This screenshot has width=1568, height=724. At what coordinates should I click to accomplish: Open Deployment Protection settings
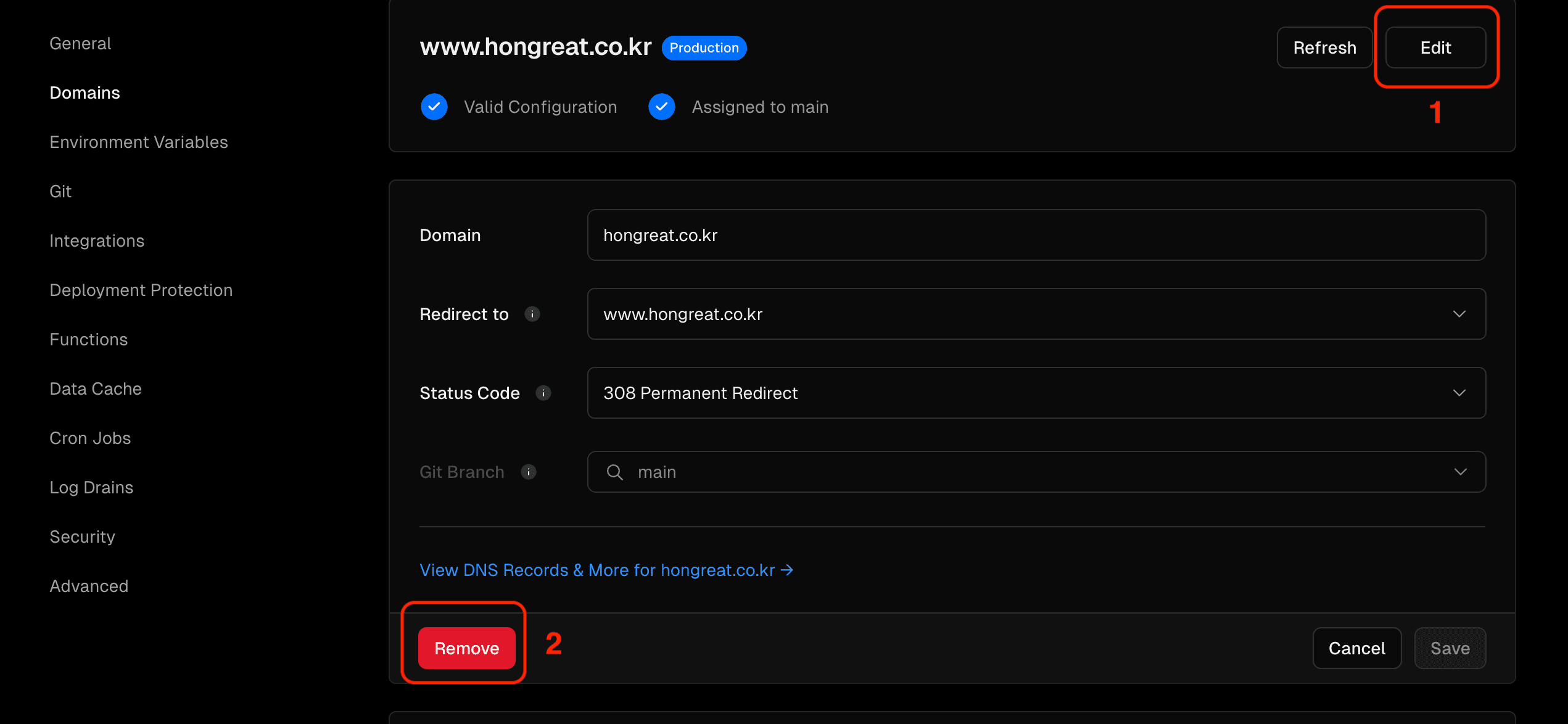141,290
